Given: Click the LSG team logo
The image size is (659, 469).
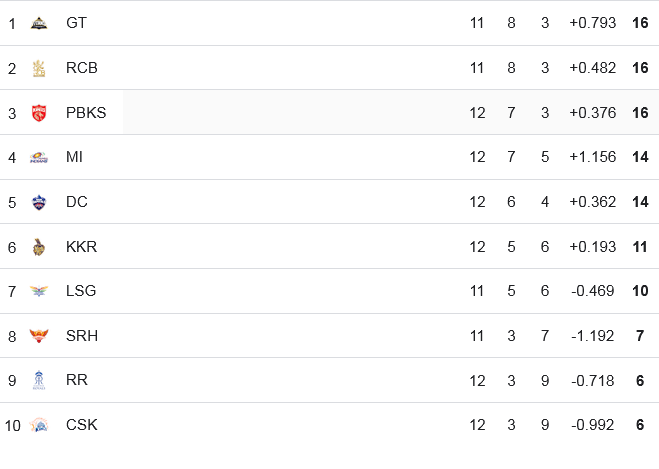Looking at the screenshot, I should click(39, 291).
